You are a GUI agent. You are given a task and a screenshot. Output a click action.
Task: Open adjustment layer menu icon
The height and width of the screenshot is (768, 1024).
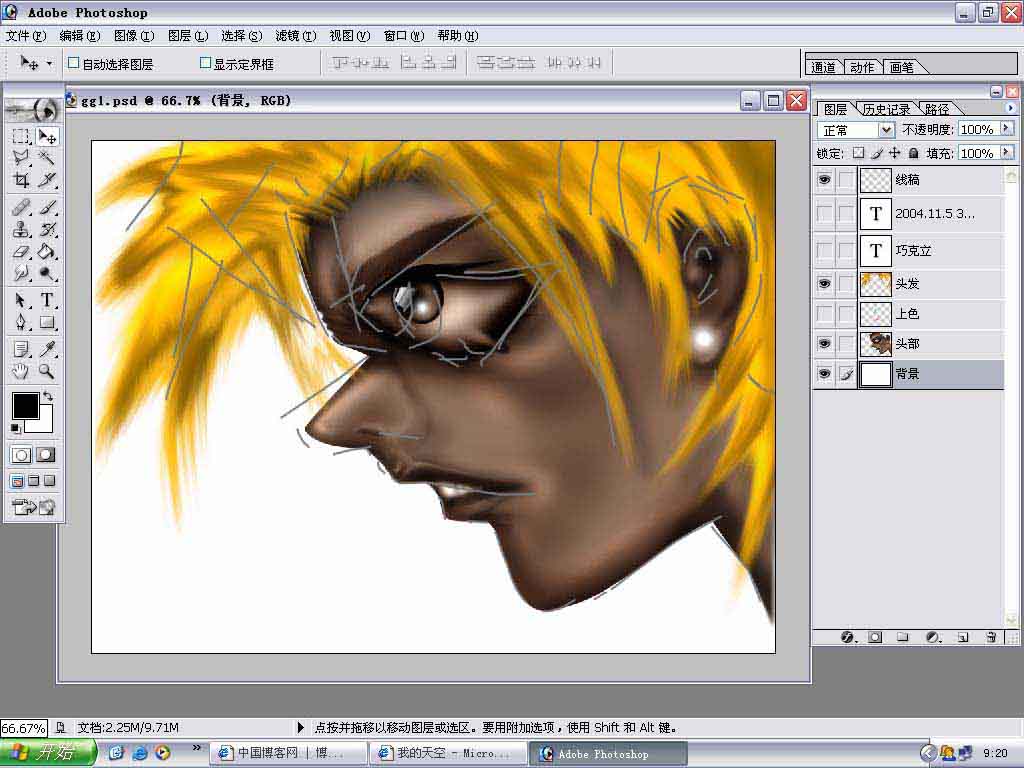click(x=933, y=637)
